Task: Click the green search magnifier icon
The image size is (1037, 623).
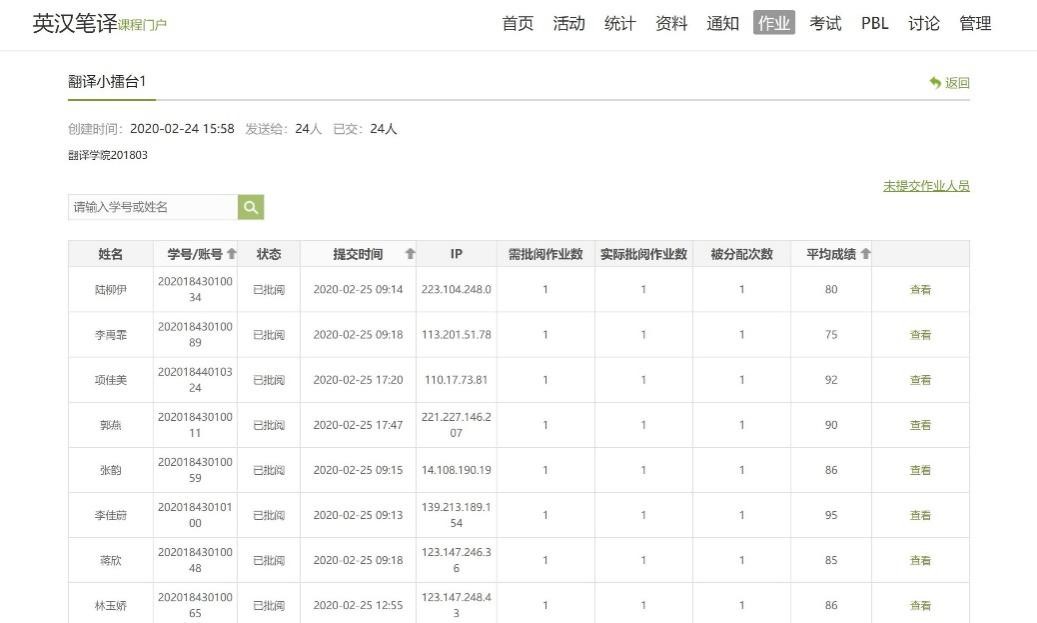Action: click(251, 207)
